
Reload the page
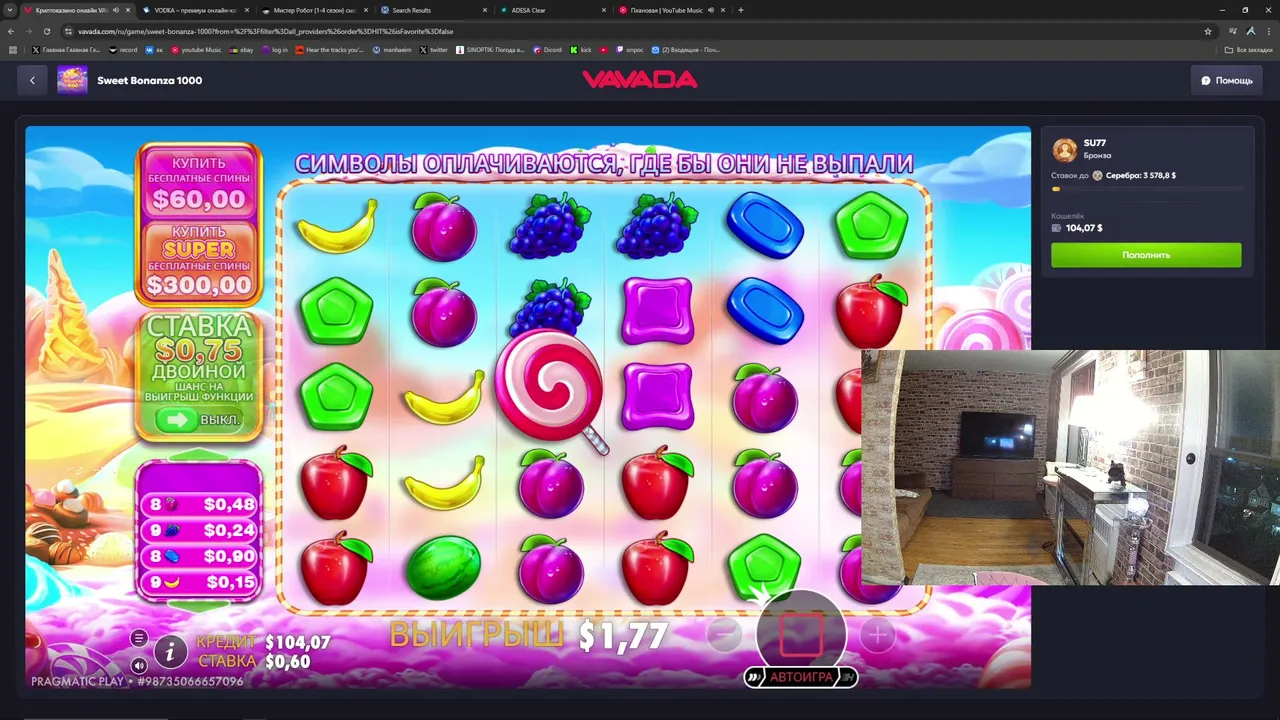pos(47,31)
